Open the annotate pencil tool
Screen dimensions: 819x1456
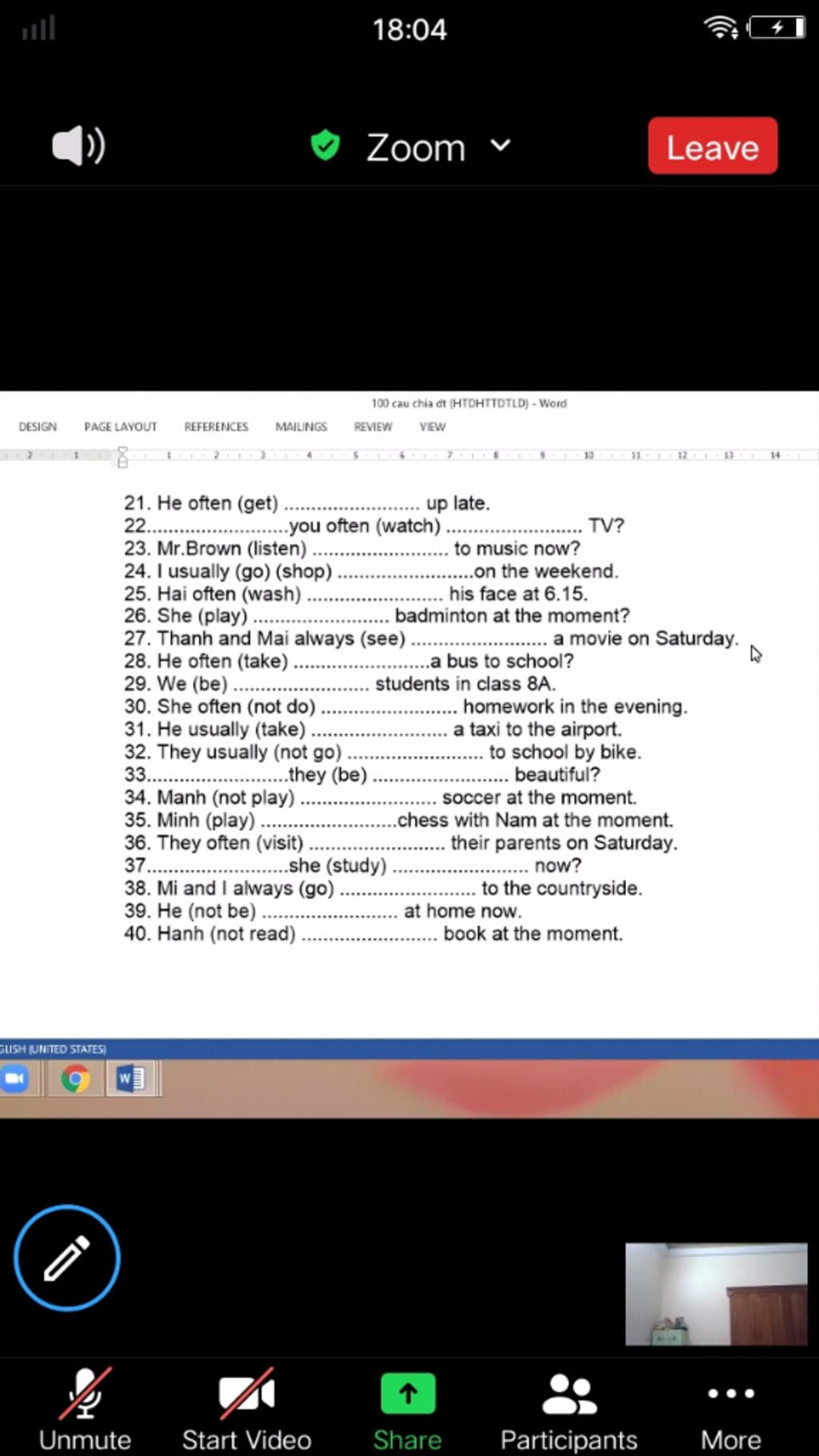67,1258
